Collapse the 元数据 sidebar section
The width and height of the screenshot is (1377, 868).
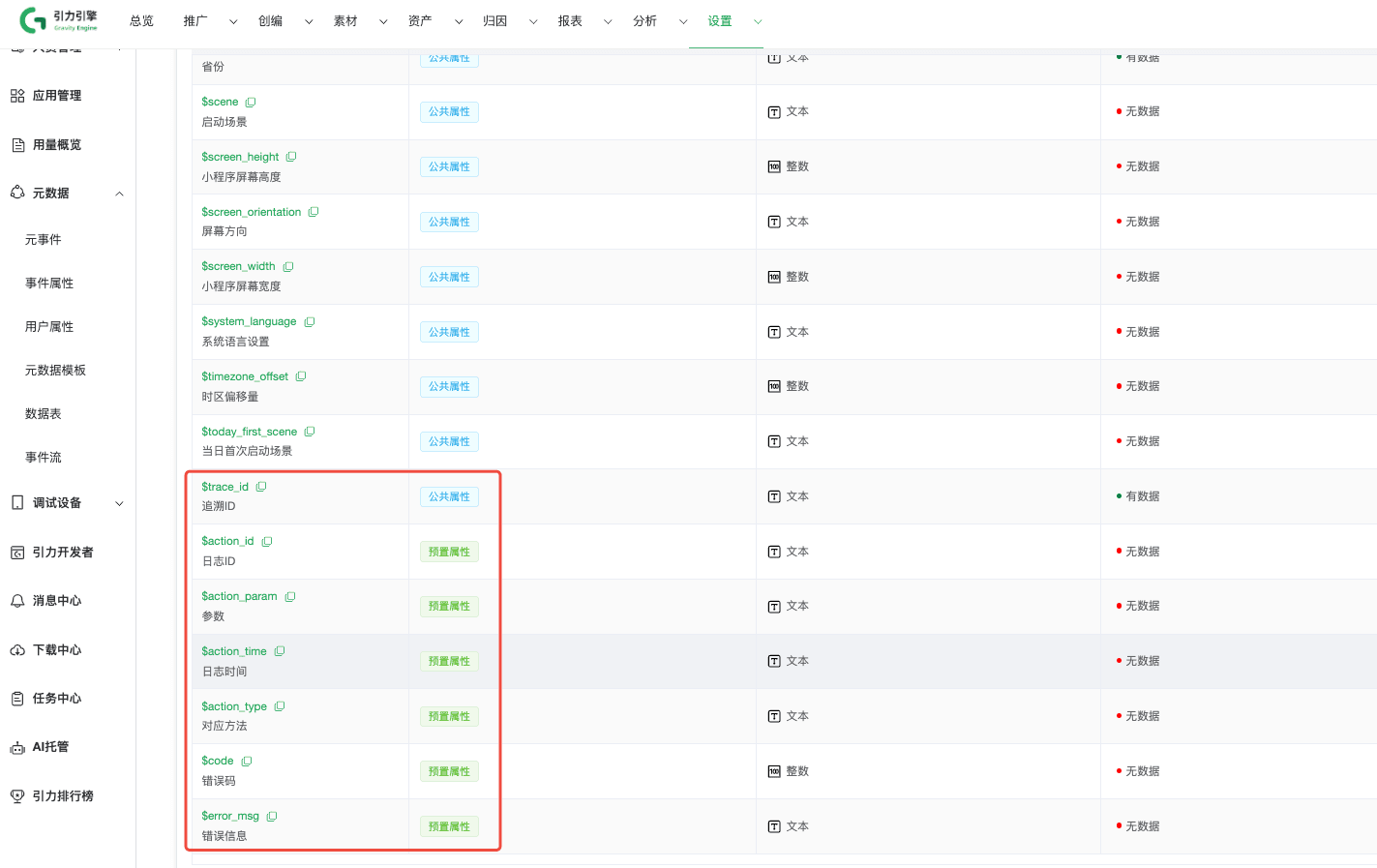[120, 194]
